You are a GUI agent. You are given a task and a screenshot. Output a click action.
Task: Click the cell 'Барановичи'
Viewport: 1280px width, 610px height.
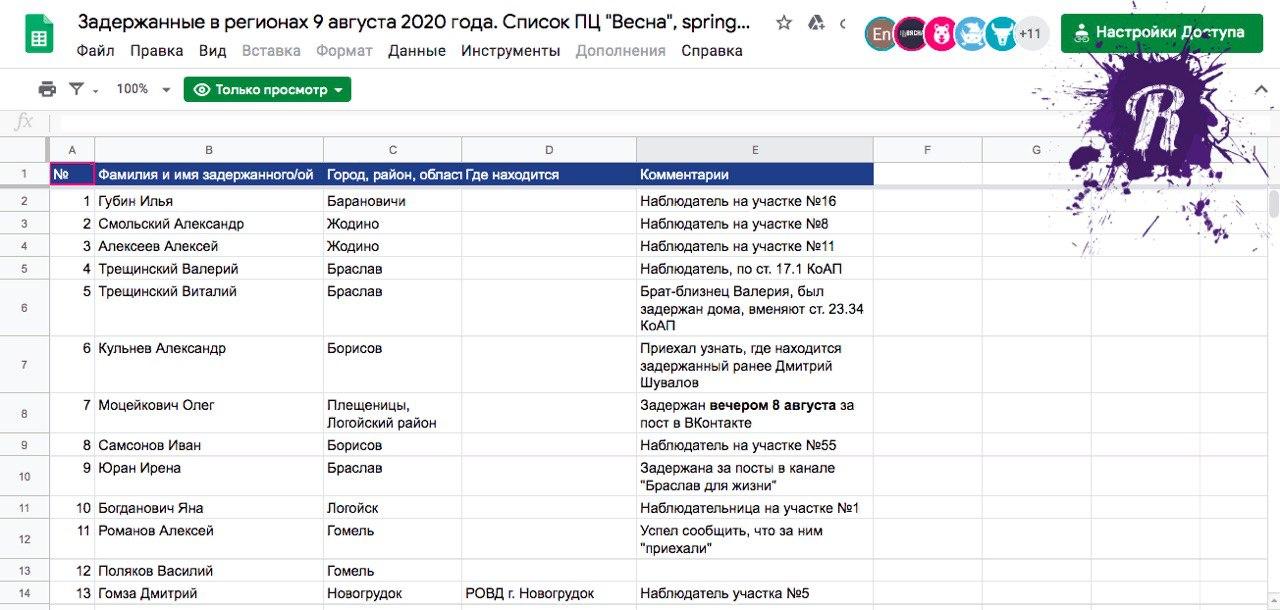tap(393, 201)
